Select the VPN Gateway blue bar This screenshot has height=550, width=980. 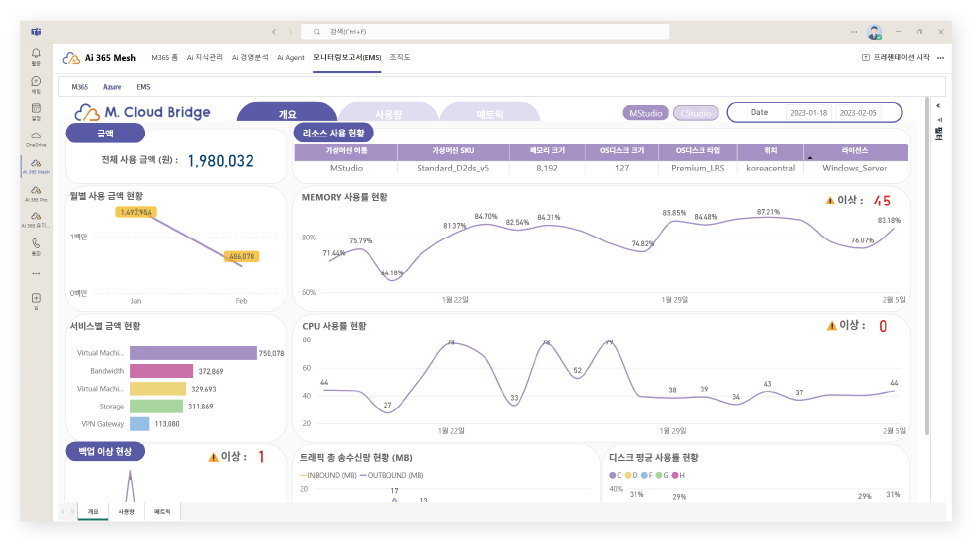[x=139, y=424]
